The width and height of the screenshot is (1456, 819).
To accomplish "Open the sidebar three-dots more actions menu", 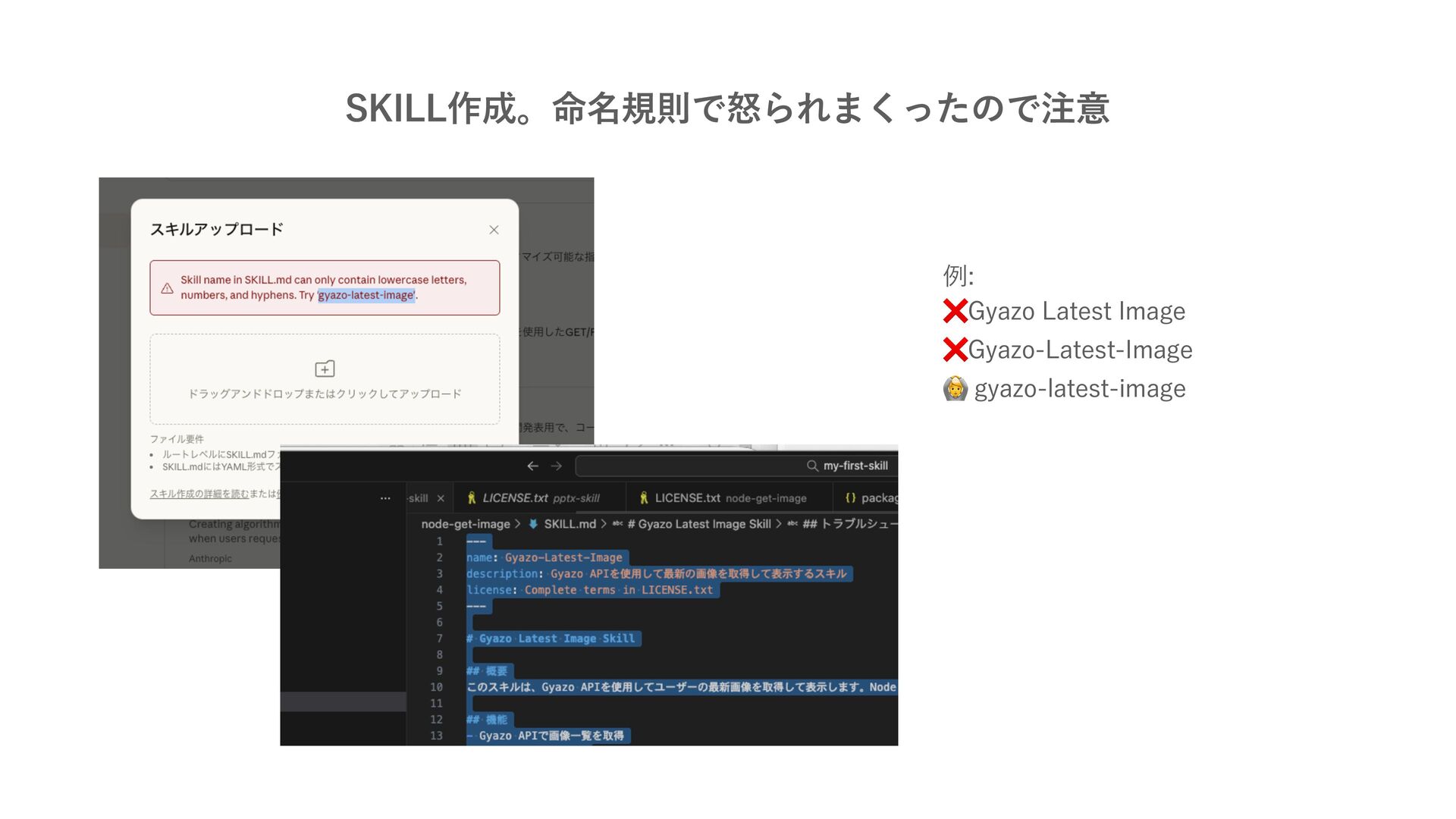I will coord(385,498).
